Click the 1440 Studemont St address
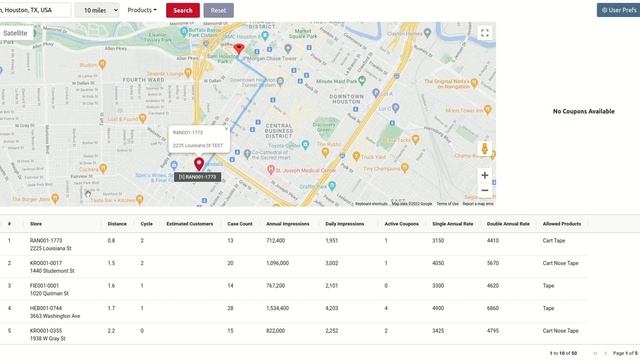Screen dimensions: 640x360 [x=53, y=271]
